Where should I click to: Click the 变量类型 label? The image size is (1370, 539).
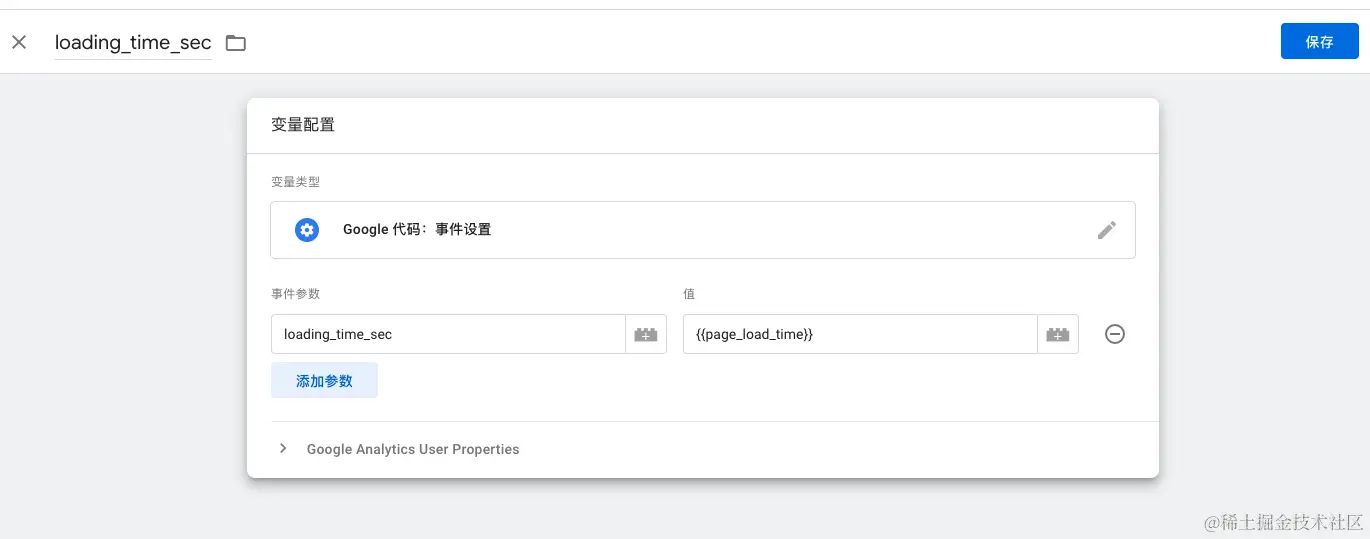click(295, 182)
